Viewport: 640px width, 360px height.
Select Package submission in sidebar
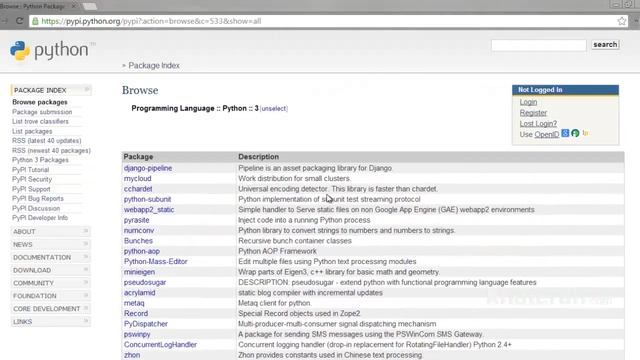42,112
